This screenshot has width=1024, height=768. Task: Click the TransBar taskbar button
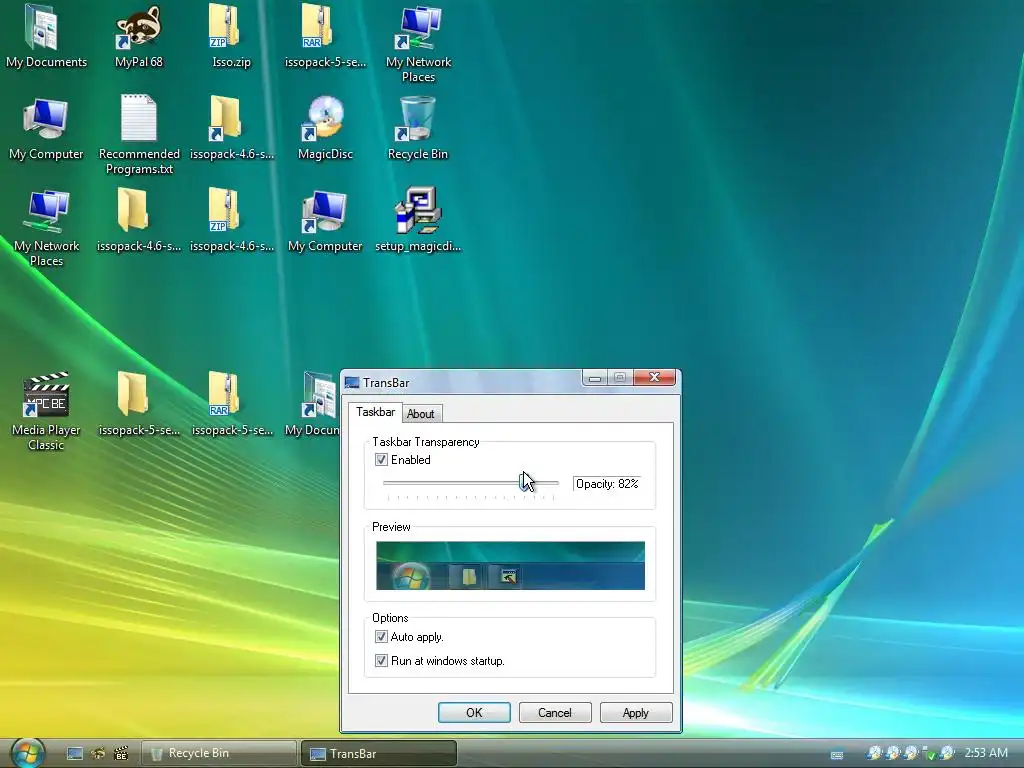point(379,753)
